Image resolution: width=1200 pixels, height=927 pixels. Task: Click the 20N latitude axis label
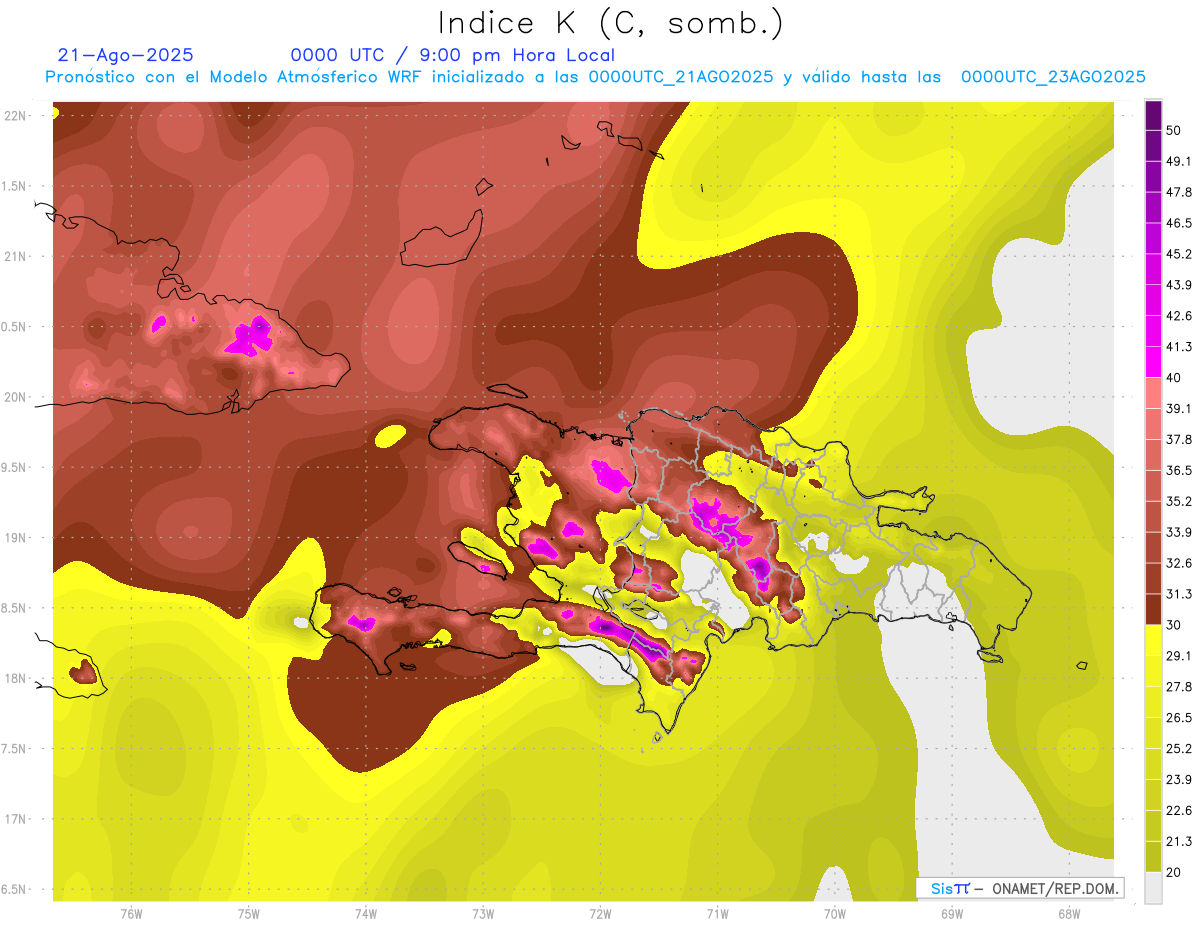[x=15, y=397]
